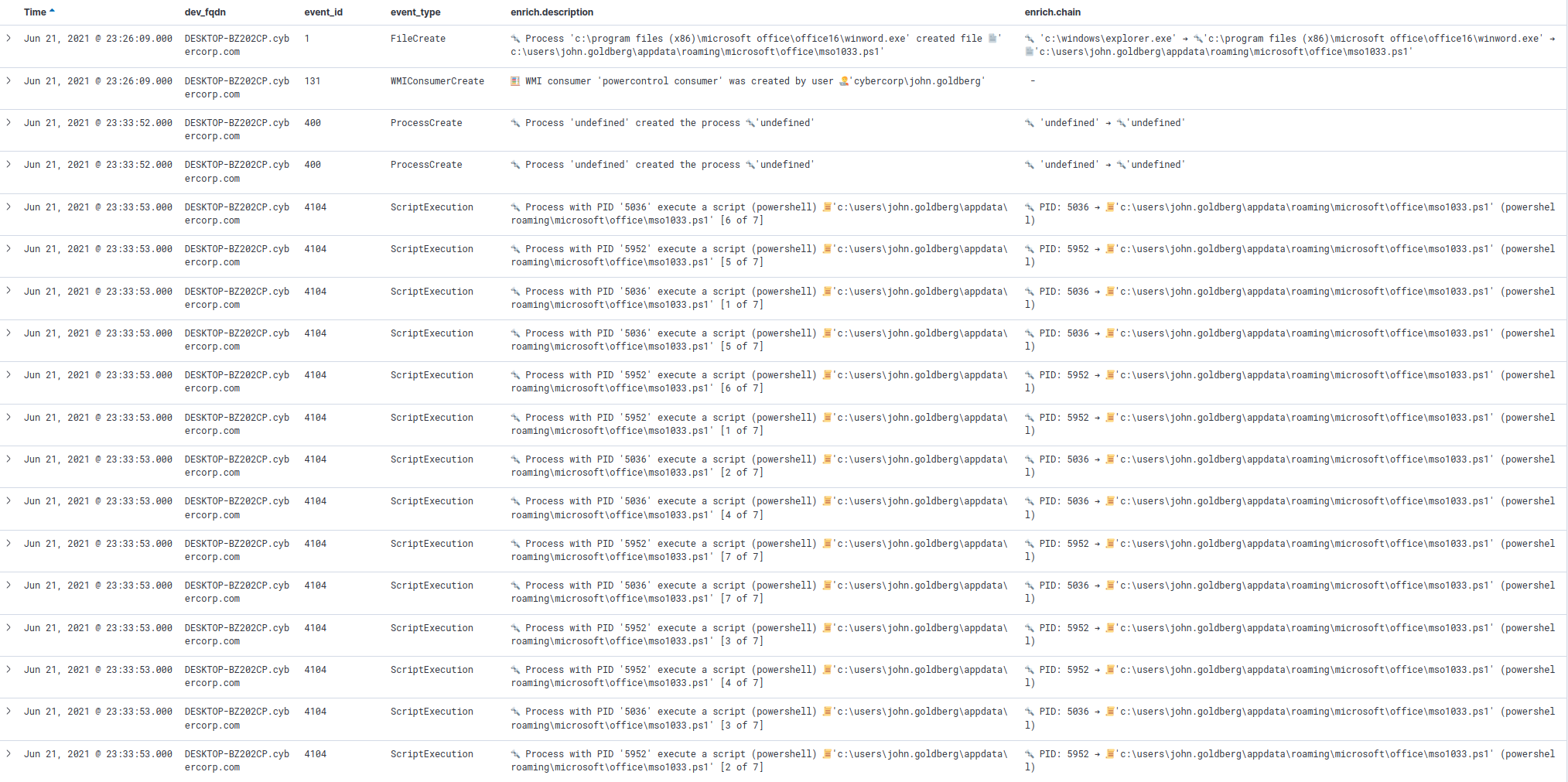Image resolution: width=1568 pixels, height=782 pixels.
Task: Click the file icon before mso1033.ps1 in the FileCreate chain
Action: click(1030, 52)
